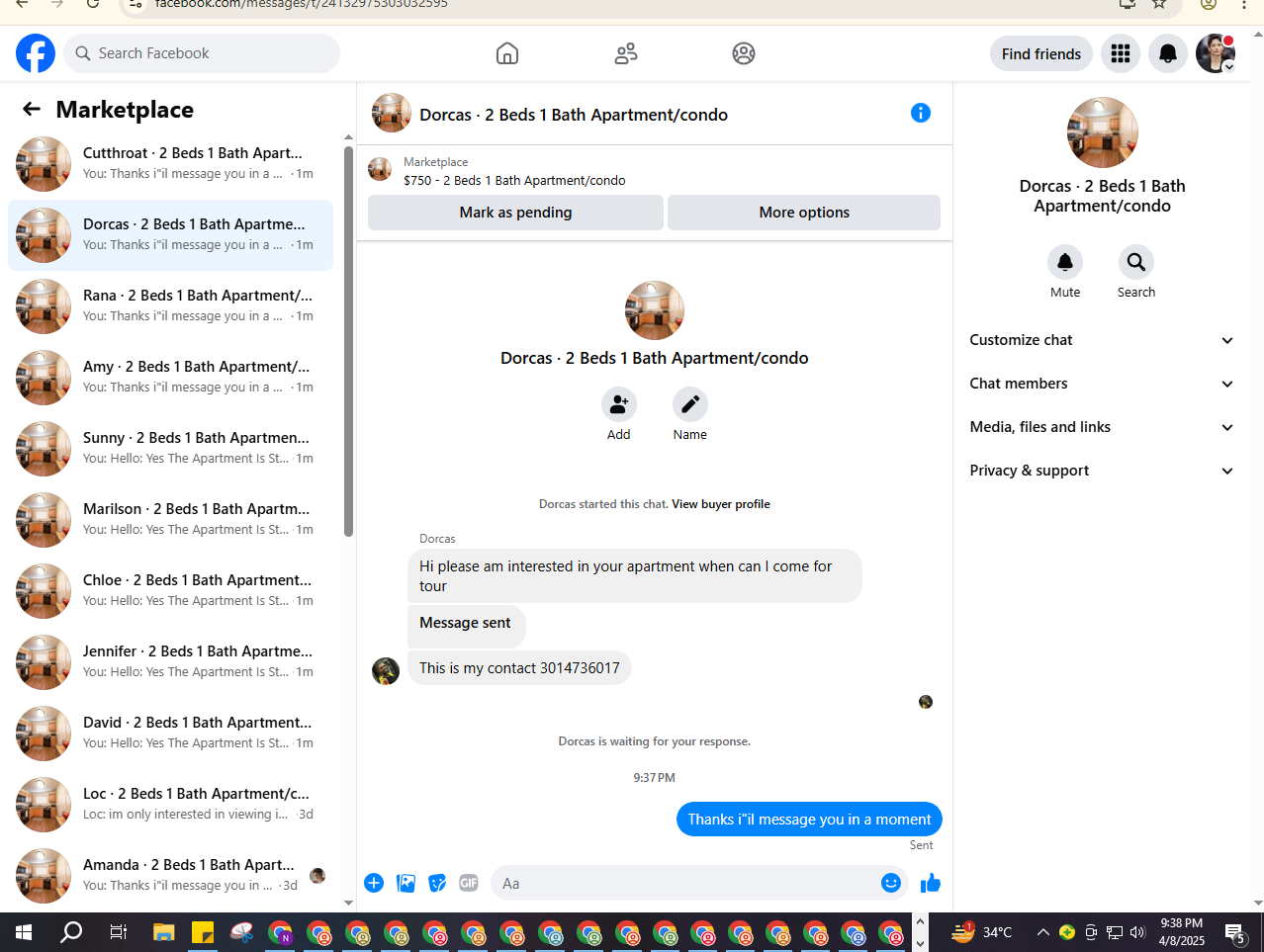The image size is (1264, 952).
Task: Edit the chat name with pencil icon
Action: click(690, 404)
